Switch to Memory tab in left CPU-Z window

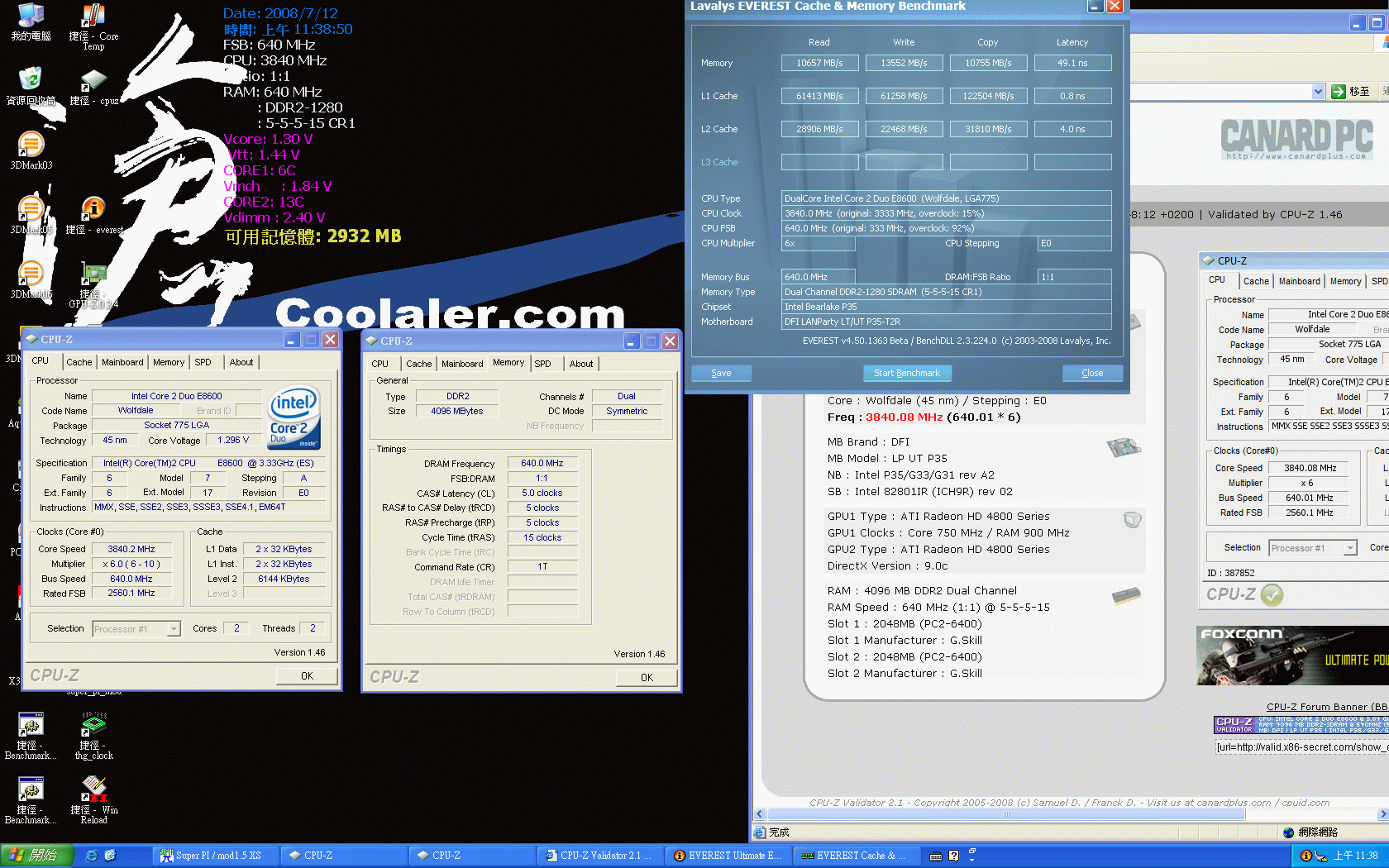pos(169,362)
